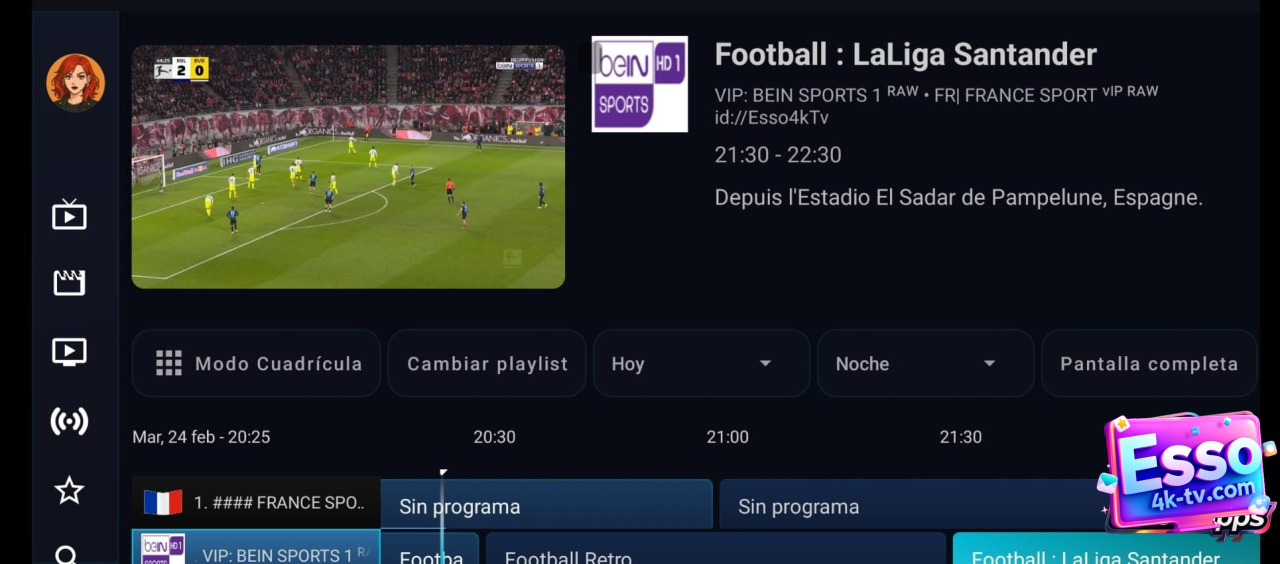Expand the Noche time-of-day dropdown
This screenshot has height=564, width=1280.
pos(925,364)
